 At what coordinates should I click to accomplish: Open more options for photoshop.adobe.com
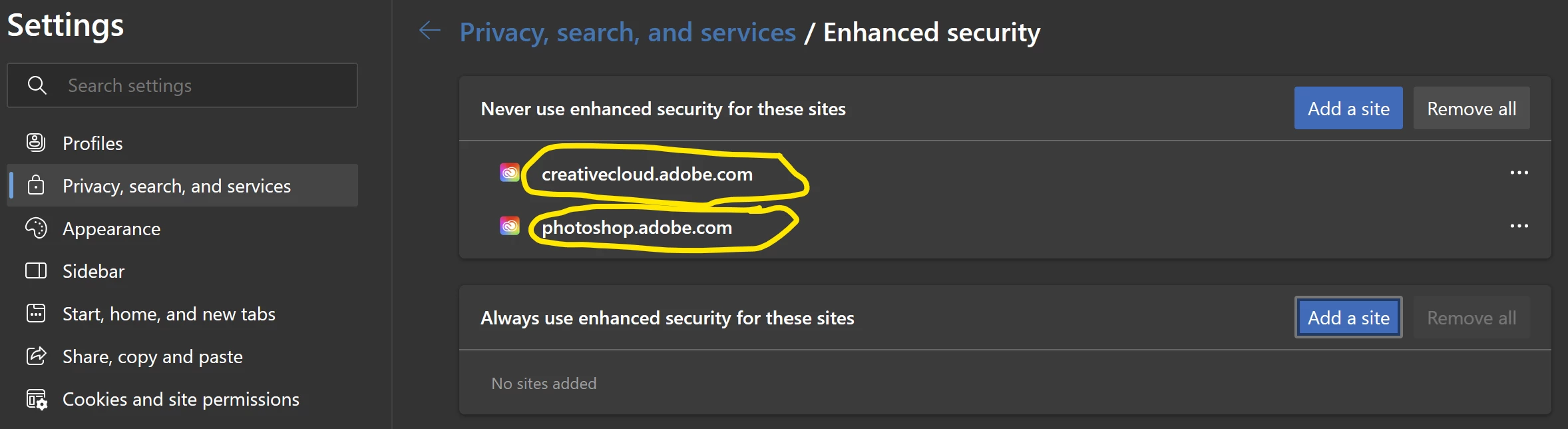[1519, 226]
